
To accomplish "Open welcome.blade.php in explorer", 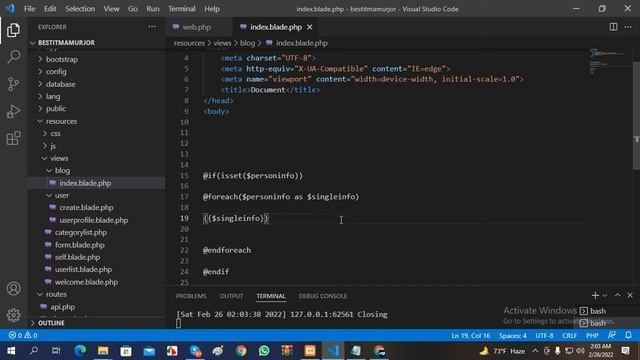I will coord(86,282).
